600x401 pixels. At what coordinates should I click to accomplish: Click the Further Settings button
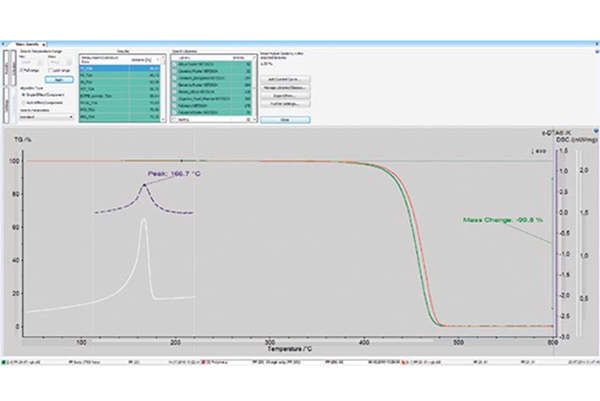click(x=285, y=104)
